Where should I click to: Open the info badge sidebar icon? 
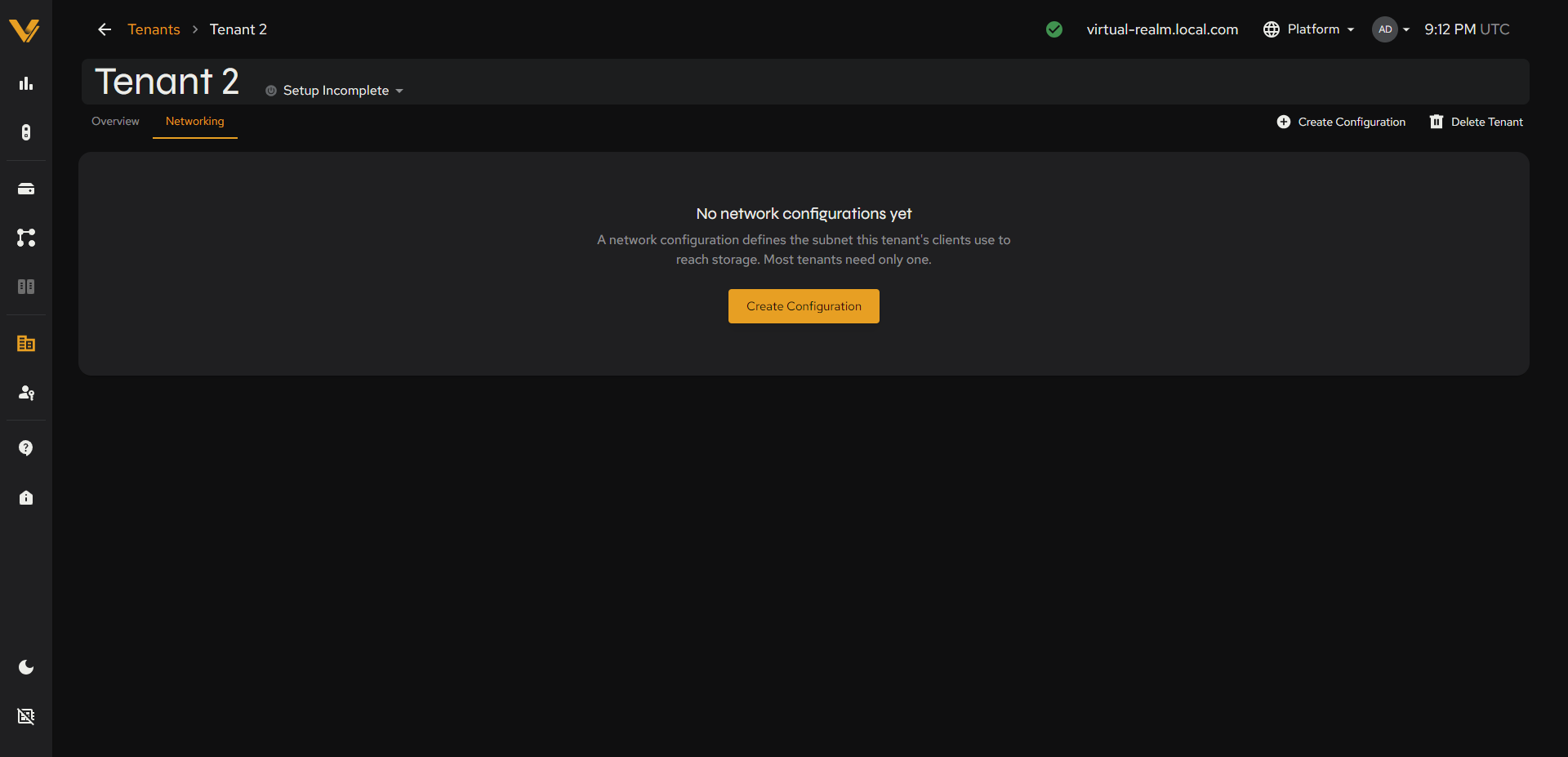pos(26,497)
